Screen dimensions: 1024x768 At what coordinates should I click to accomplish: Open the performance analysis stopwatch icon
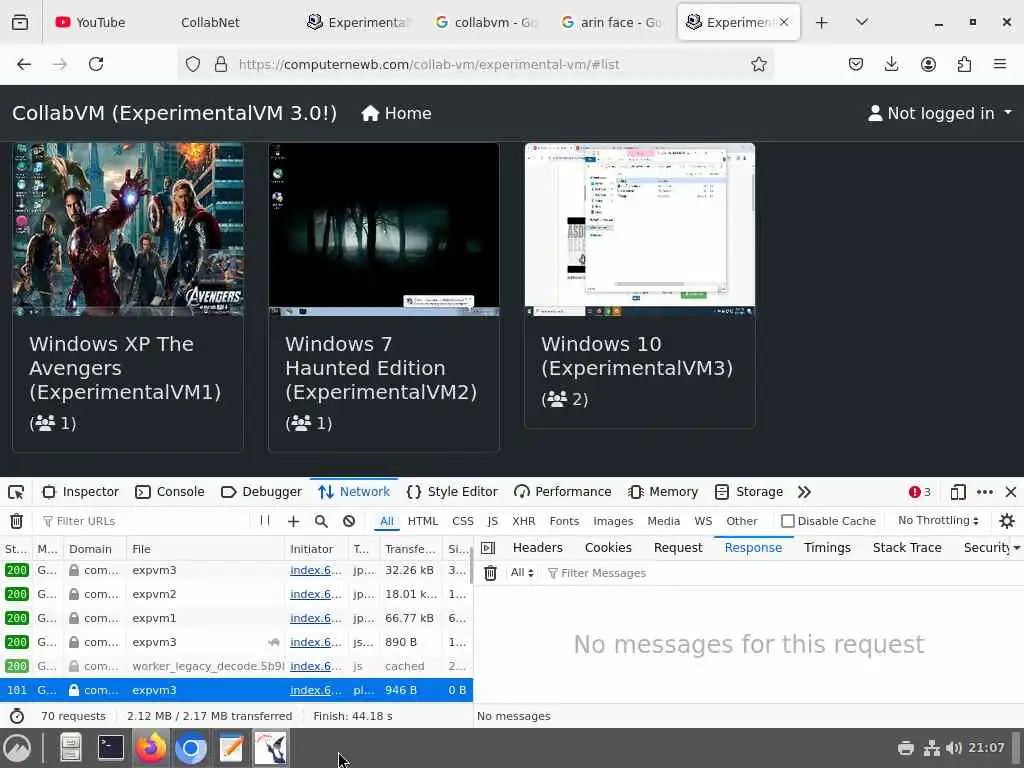[17, 716]
